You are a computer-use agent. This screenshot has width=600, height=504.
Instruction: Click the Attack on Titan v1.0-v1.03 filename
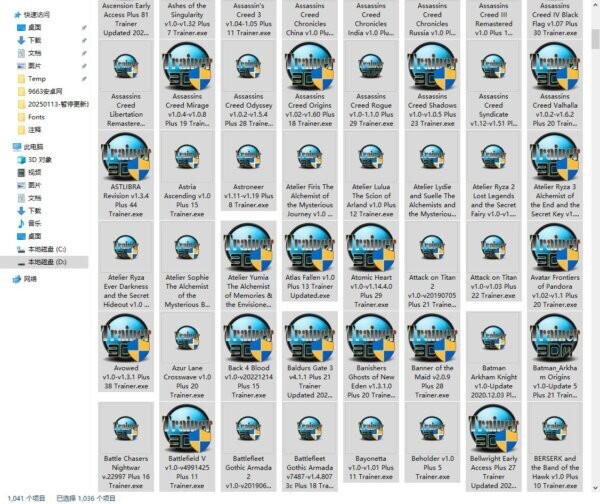click(493, 286)
